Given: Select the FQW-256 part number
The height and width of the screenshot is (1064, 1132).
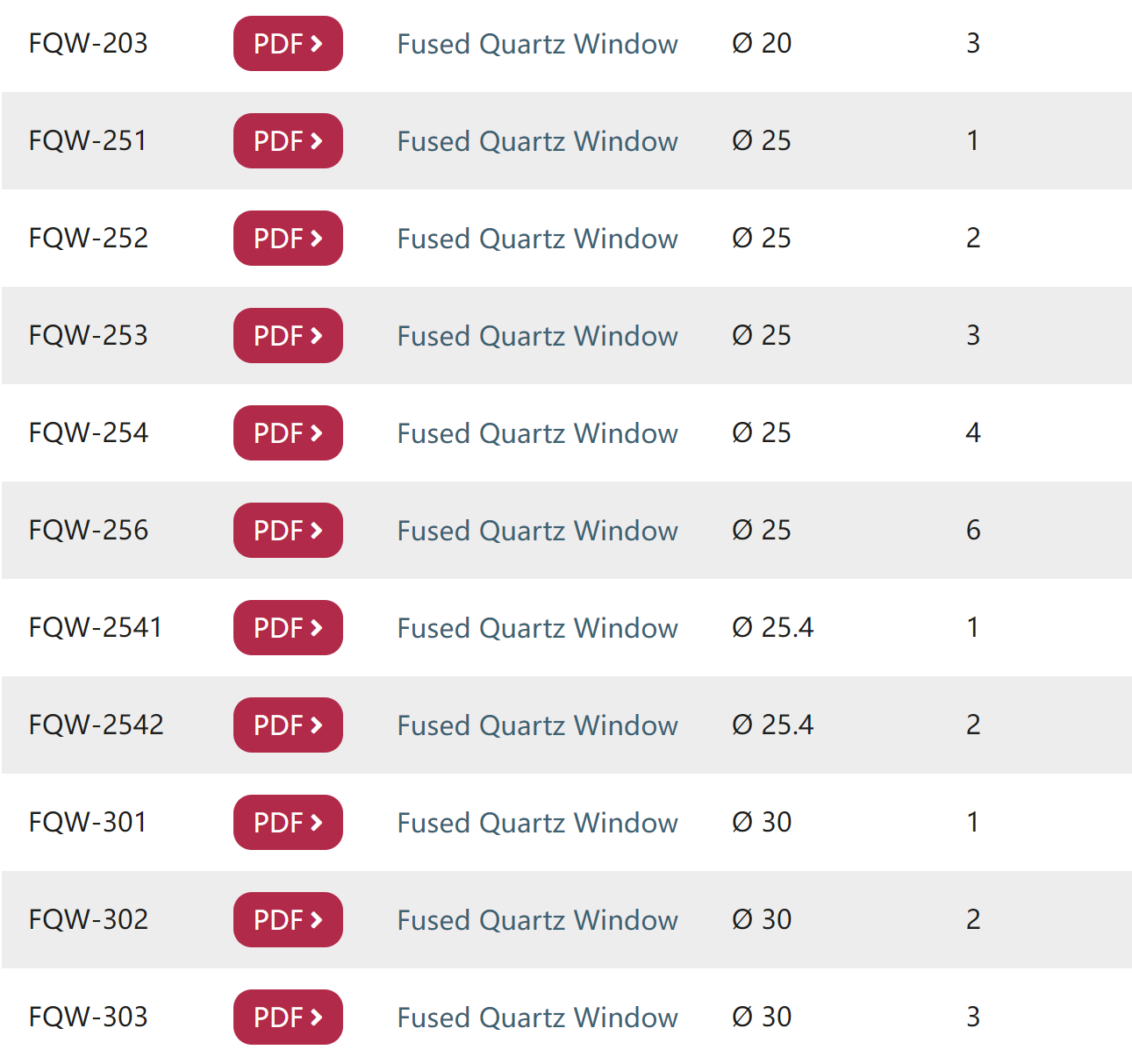Looking at the screenshot, I should pyautogui.click(x=89, y=531).
